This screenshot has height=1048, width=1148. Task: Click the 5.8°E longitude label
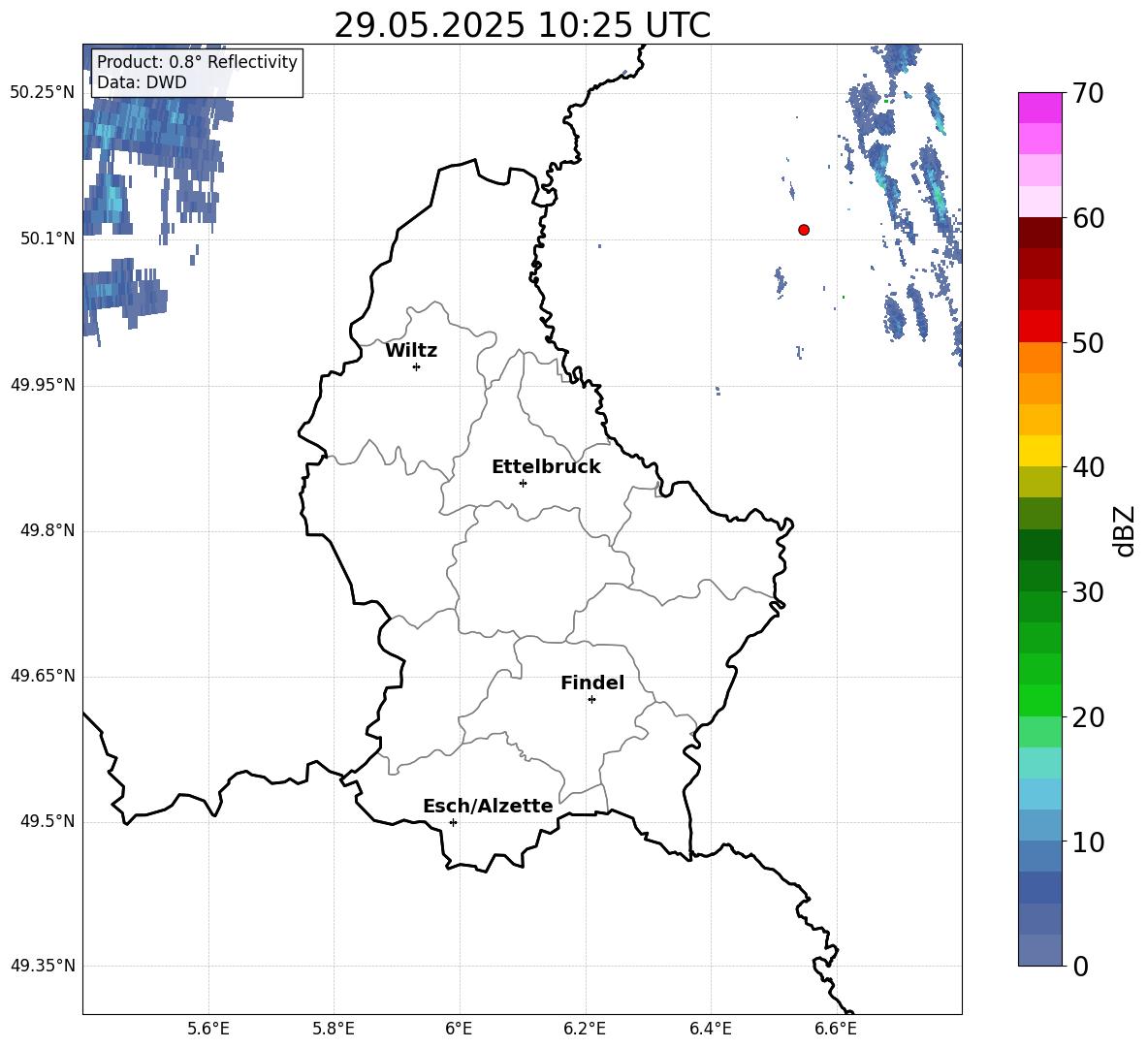[334, 1029]
